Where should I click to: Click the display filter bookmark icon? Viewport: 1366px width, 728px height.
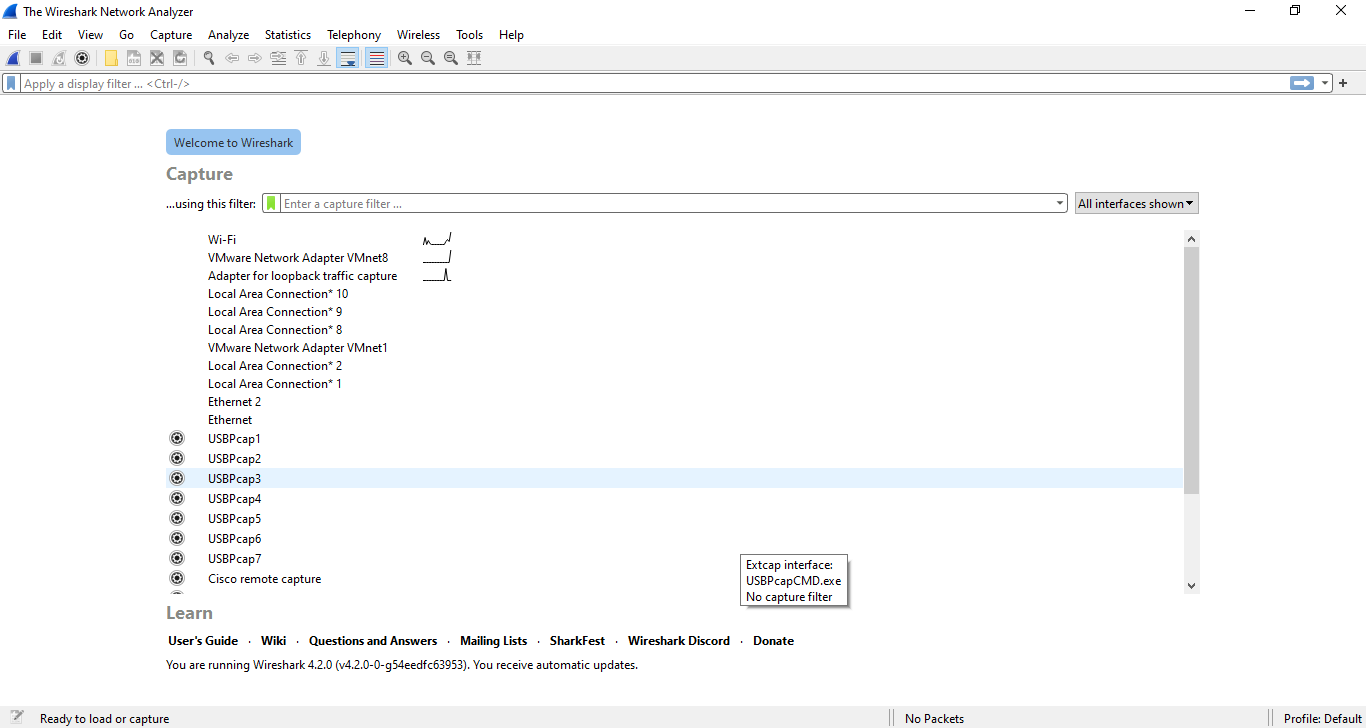point(12,84)
